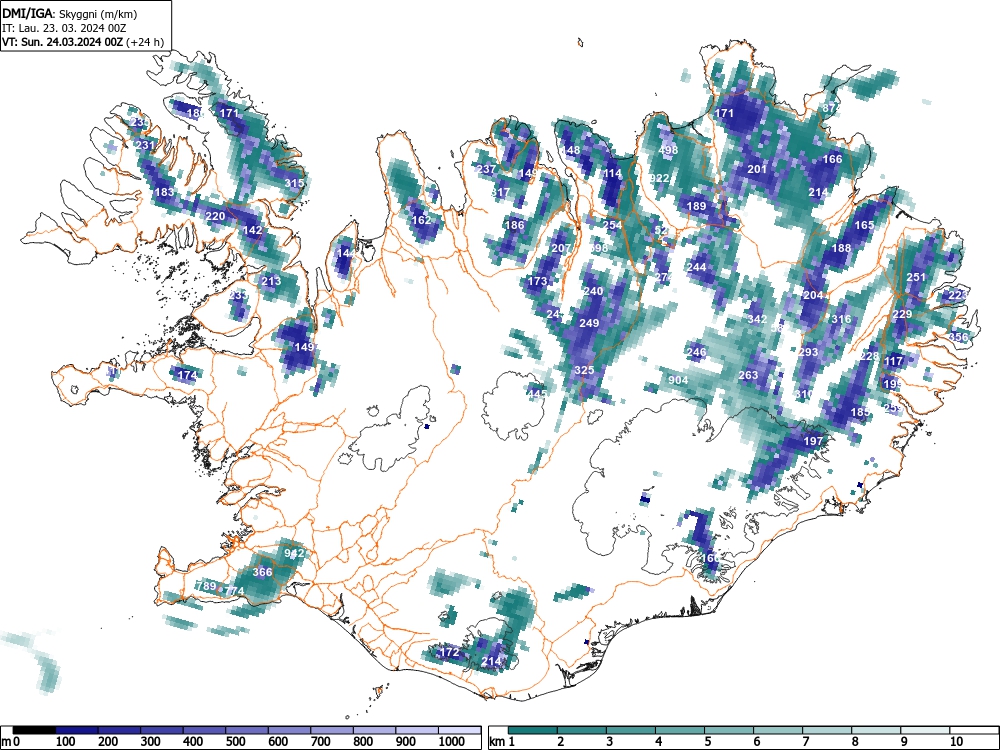This screenshot has width=1000, height=750.
Task: Click the '366' value on the southwest peninsula
Action: coord(262,572)
